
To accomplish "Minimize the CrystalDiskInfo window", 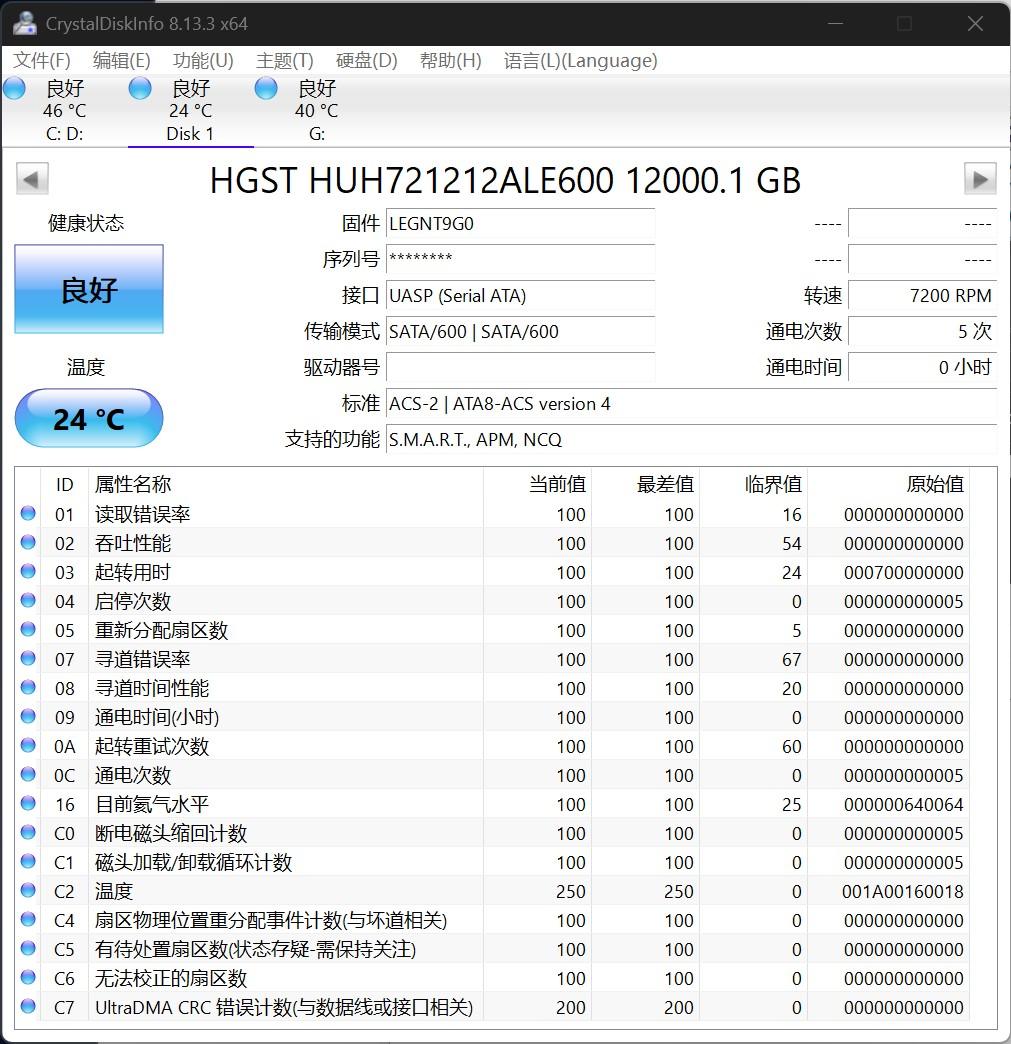I will point(835,23).
